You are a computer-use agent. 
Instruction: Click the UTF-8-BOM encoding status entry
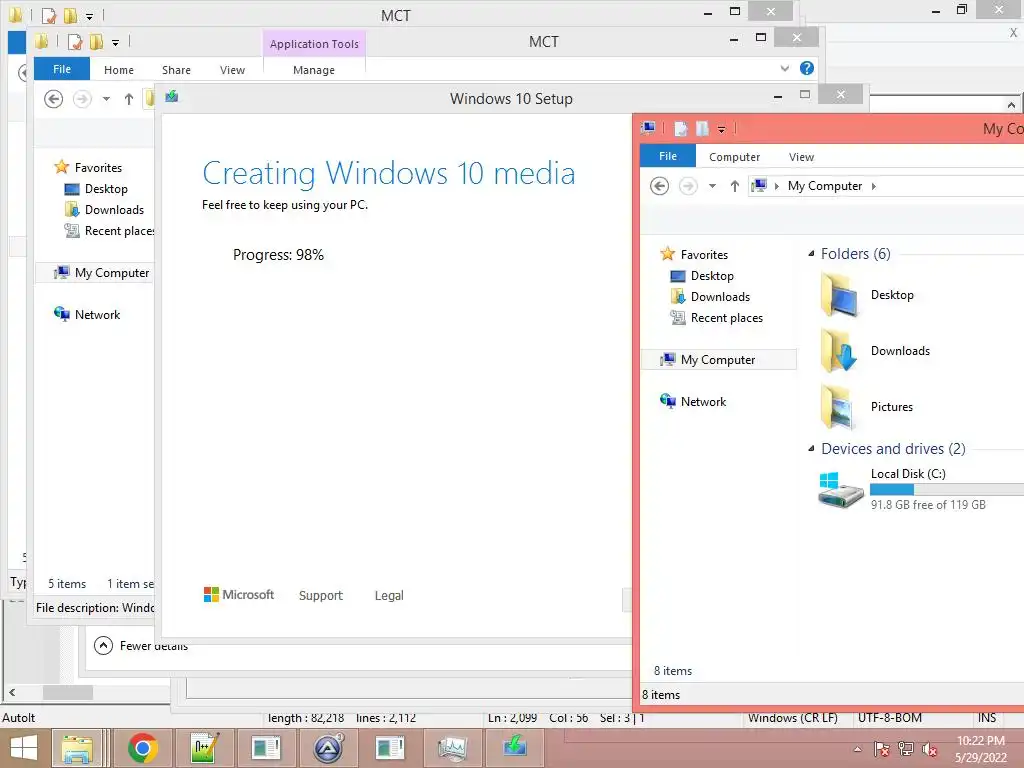tap(889, 718)
